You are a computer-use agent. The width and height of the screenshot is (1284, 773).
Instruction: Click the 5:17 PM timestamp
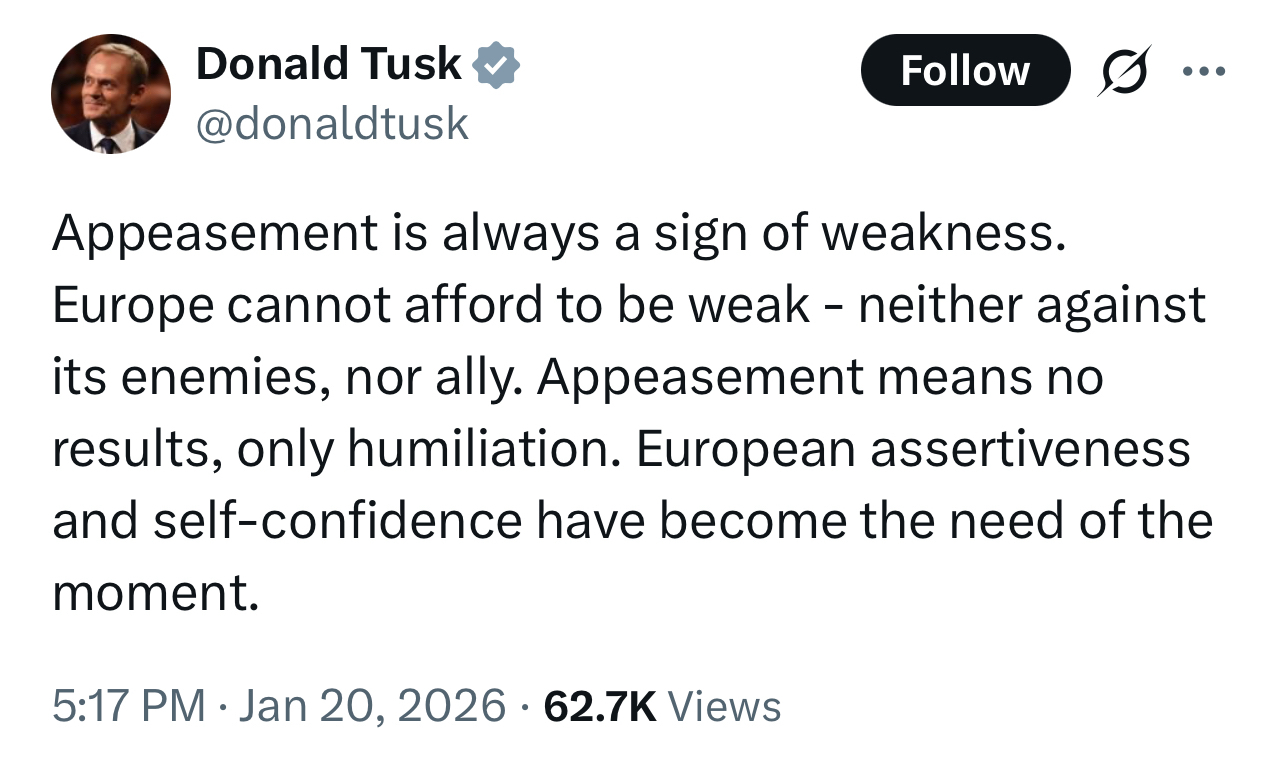point(127,707)
